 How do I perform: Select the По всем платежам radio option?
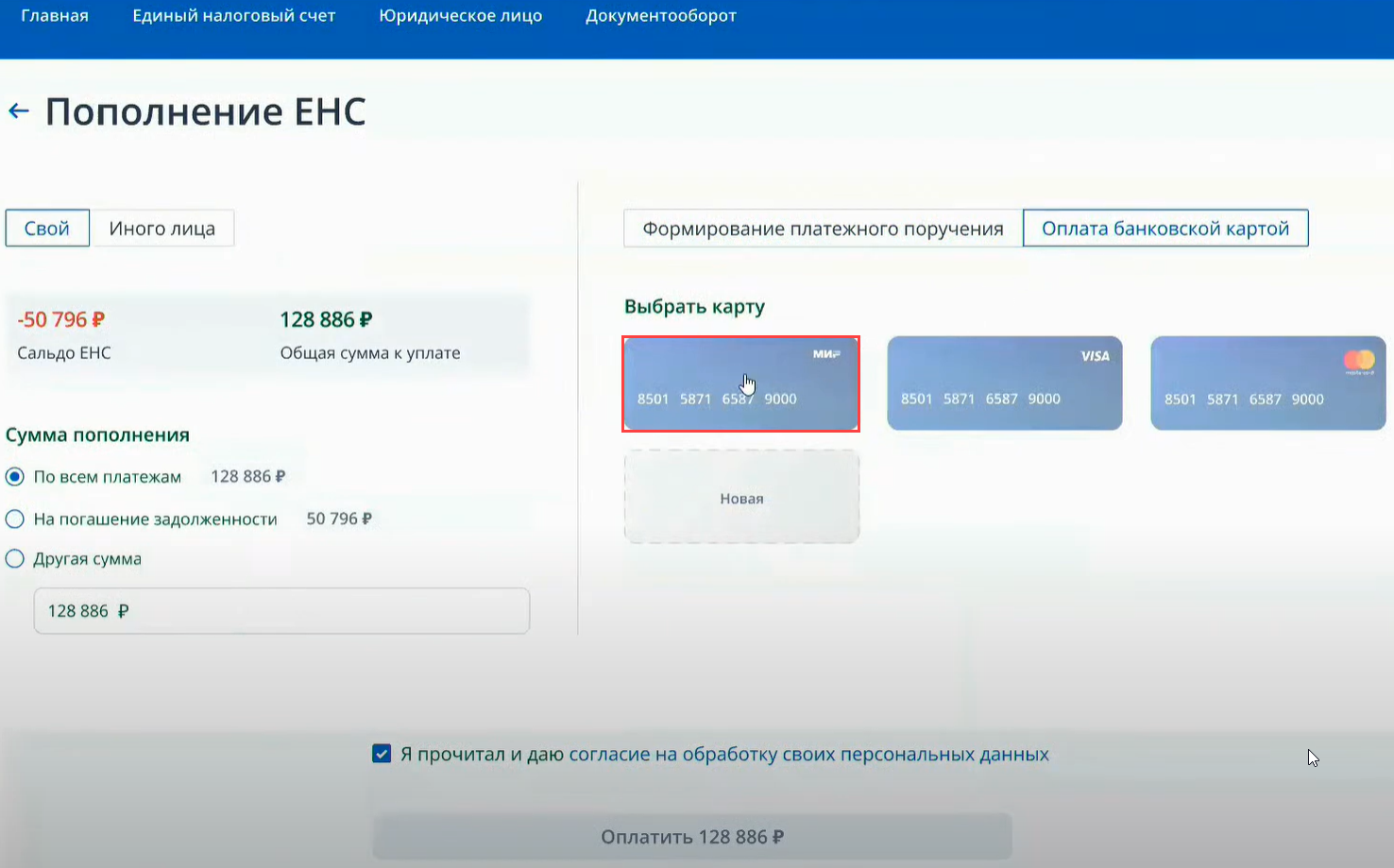point(15,477)
